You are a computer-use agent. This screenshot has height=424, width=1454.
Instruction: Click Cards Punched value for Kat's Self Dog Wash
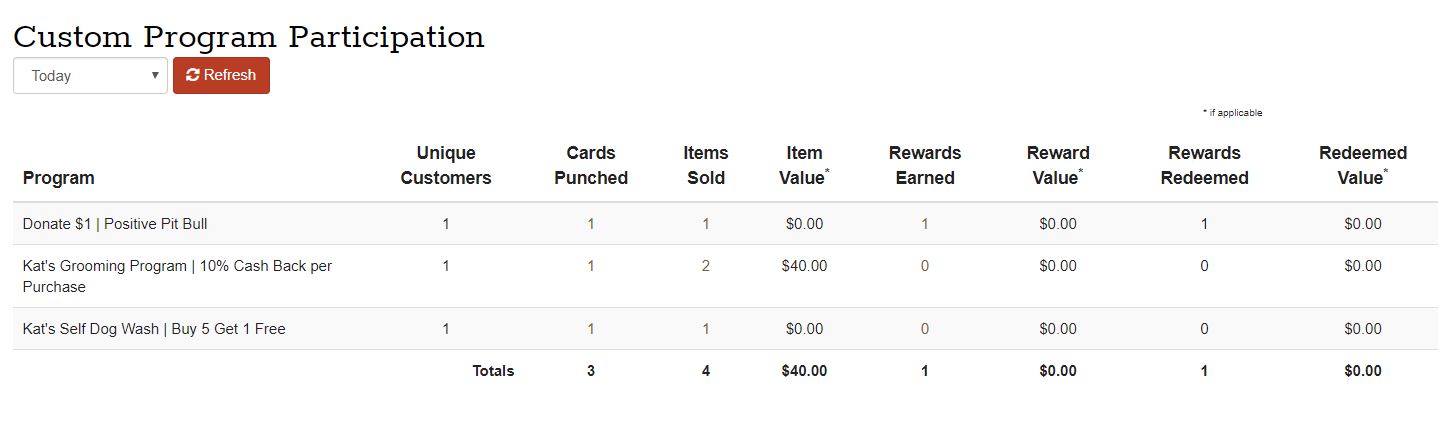coord(591,329)
